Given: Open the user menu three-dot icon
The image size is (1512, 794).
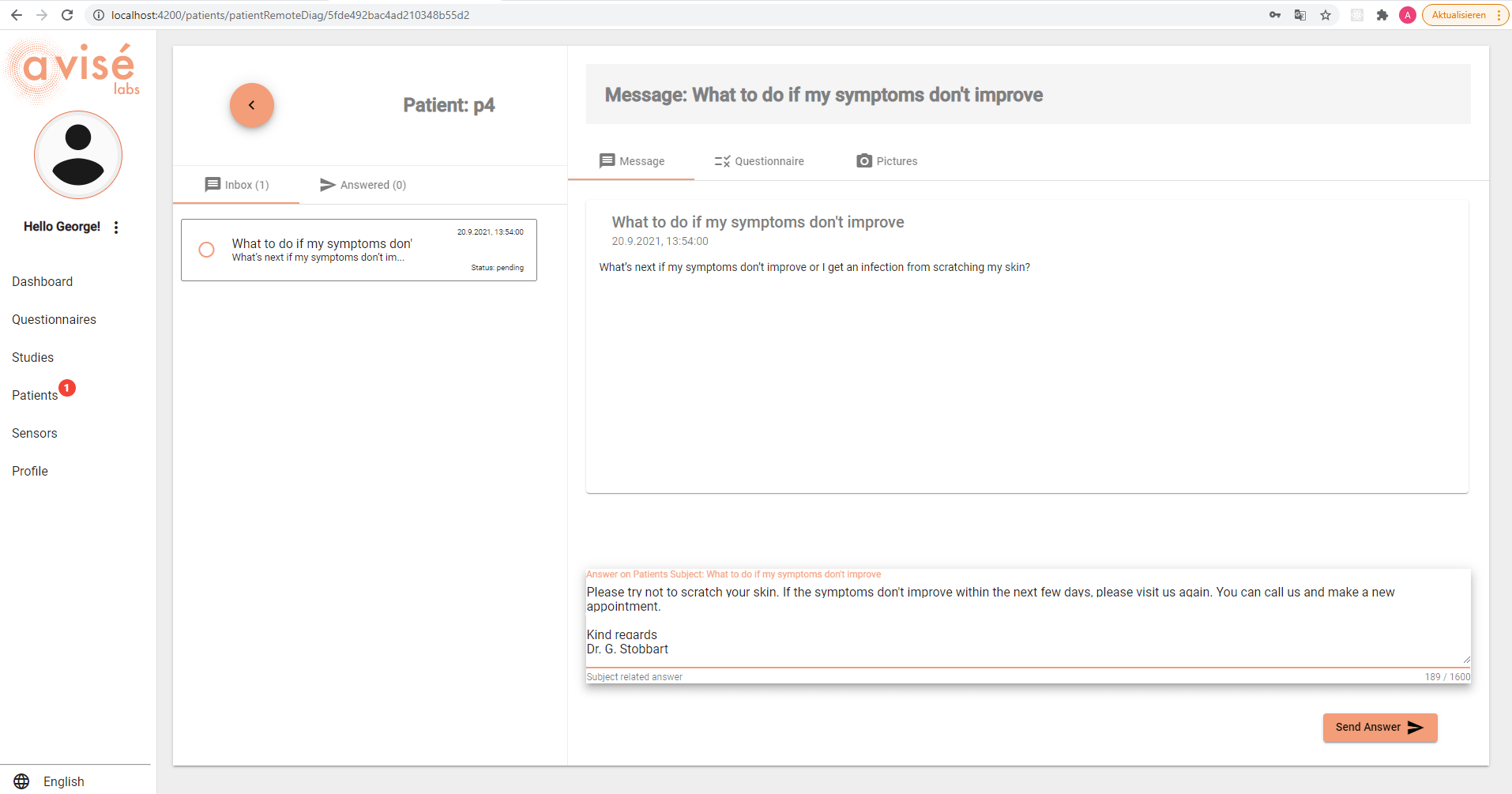Looking at the screenshot, I should (116, 228).
